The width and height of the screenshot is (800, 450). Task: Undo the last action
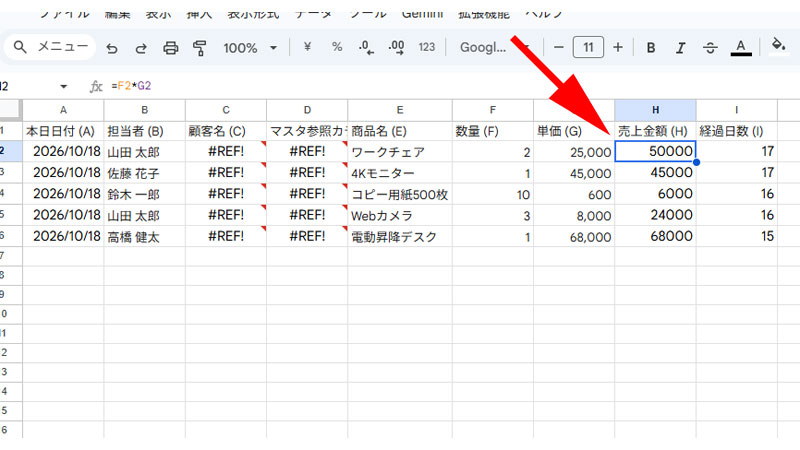click(x=112, y=48)
